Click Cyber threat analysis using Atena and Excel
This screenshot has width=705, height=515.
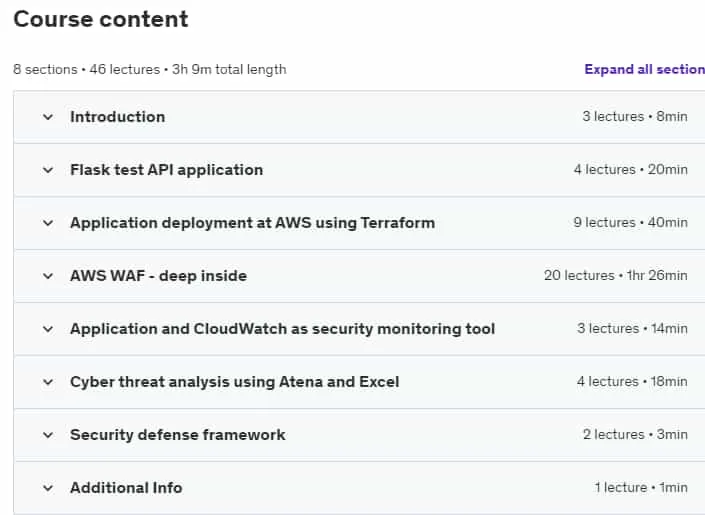[x=234, y=382]
